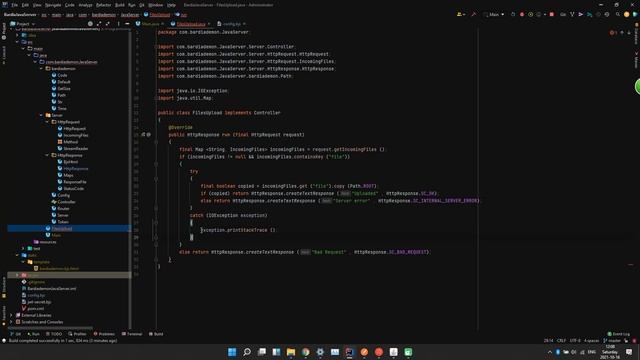Click Collapse All icon in Project panel header
This screenshot has width=640, height=360.
pos(108,24)
